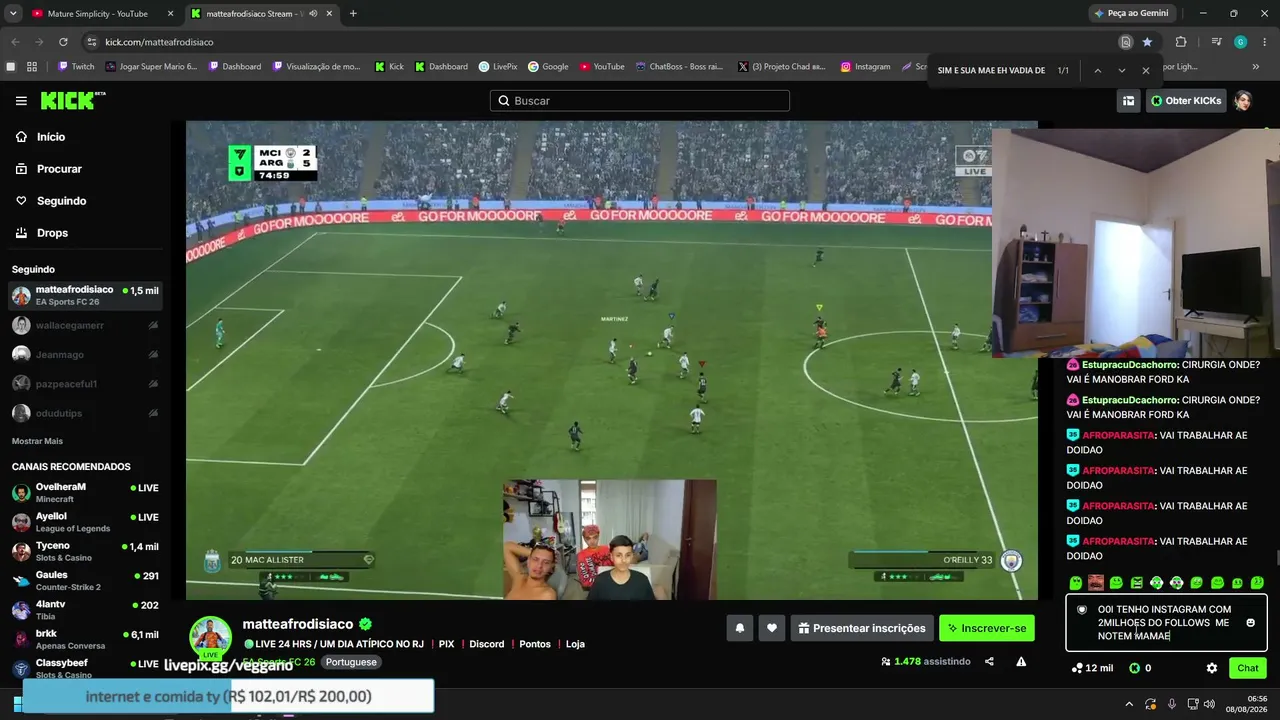Click the Peça ao Gemini button

click(x=1131, y=14)
